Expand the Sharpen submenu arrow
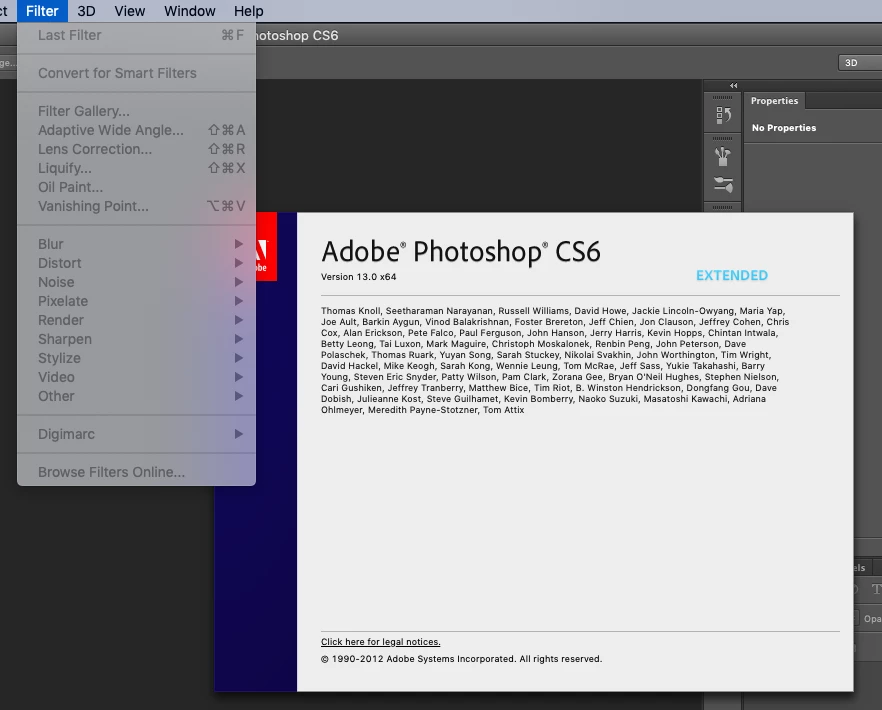The width and height of the screenshot is (882, 710). point(238,339)
